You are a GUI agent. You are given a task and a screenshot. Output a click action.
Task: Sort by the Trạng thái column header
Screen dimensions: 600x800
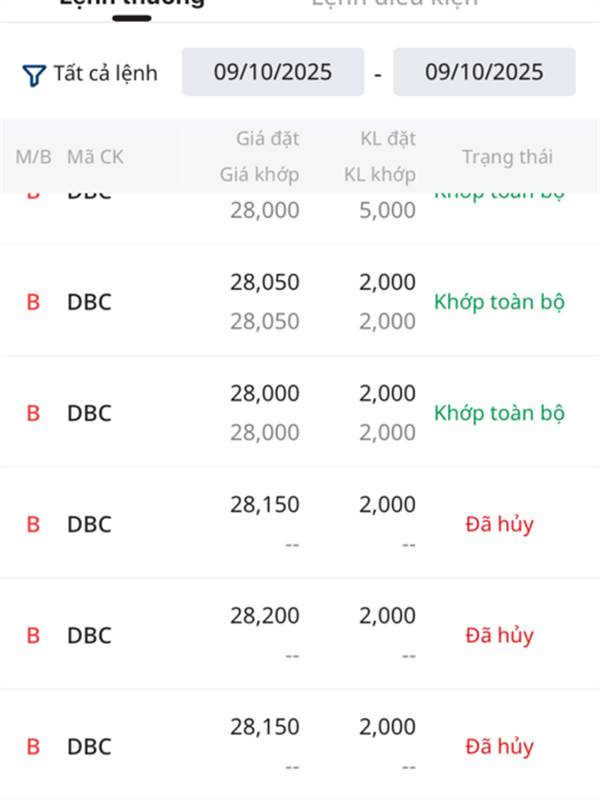[x=507, y=157]
